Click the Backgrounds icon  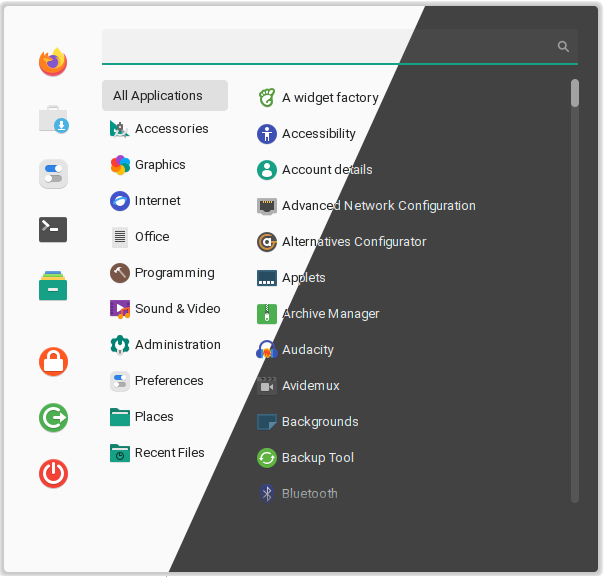click(267, 422)
